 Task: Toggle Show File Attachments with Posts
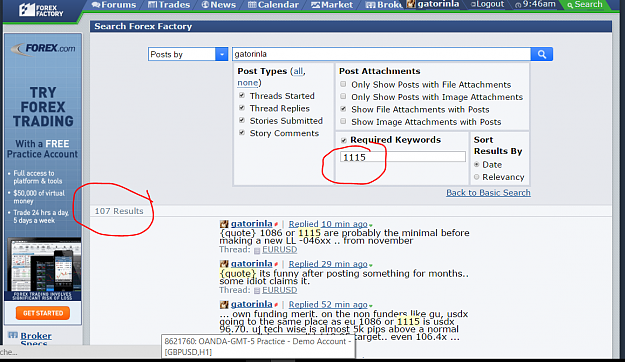343,109
